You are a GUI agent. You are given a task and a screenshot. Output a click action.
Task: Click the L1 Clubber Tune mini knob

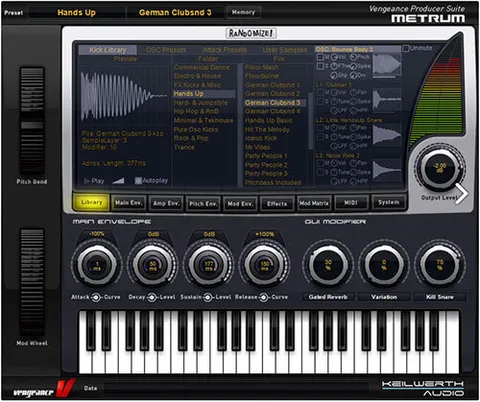334,101
